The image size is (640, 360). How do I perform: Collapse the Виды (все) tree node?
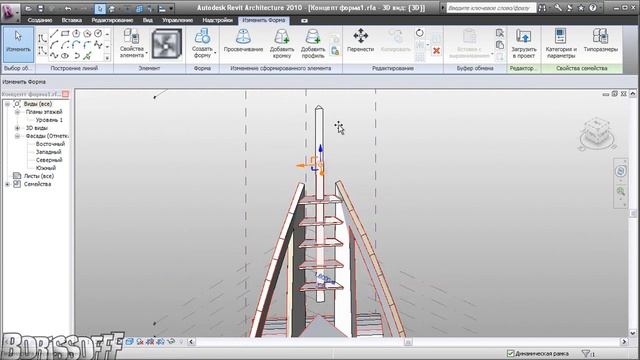point(7,104)
